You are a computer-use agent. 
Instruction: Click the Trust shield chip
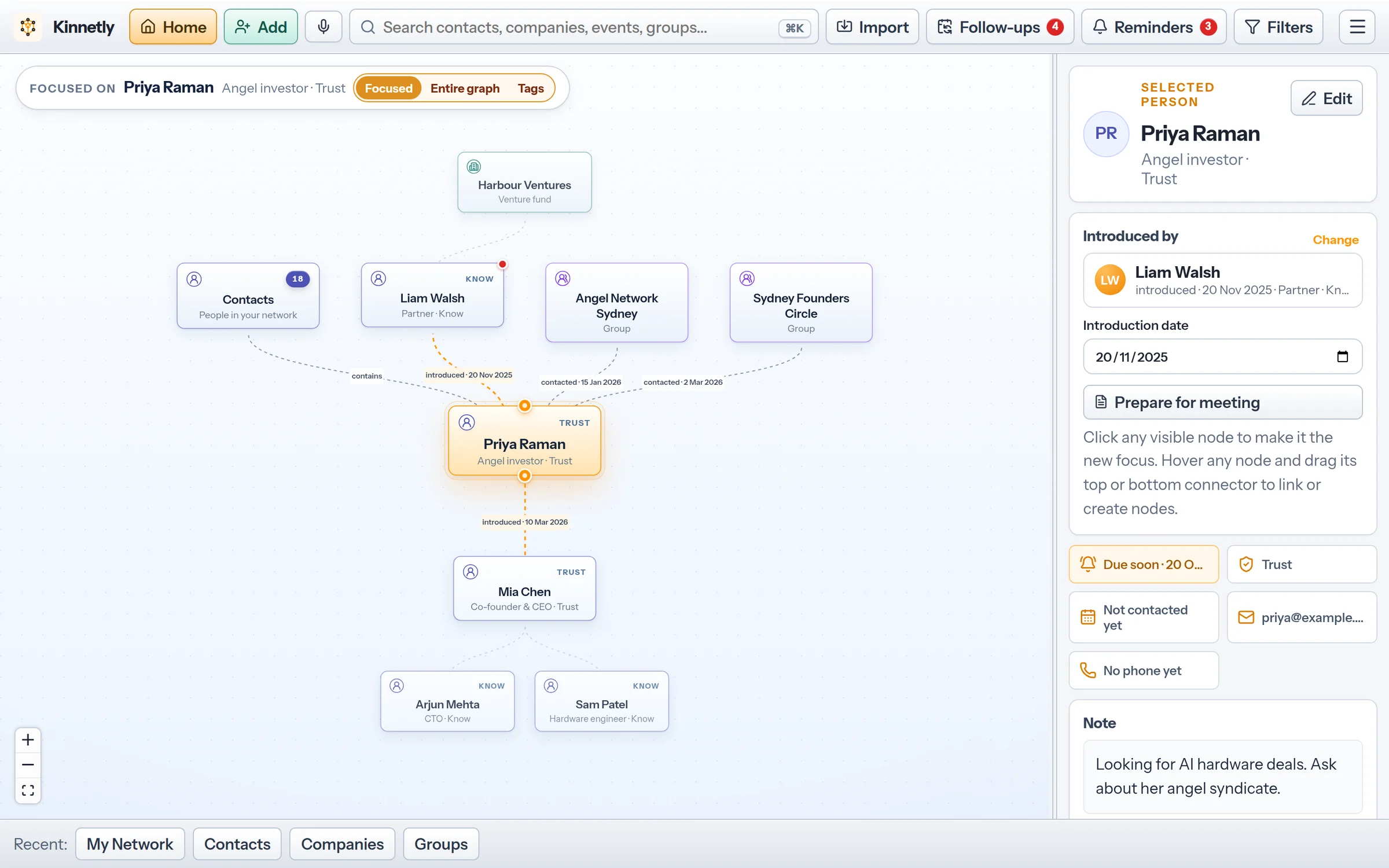pyautogui.click(x=1302, y=564)
